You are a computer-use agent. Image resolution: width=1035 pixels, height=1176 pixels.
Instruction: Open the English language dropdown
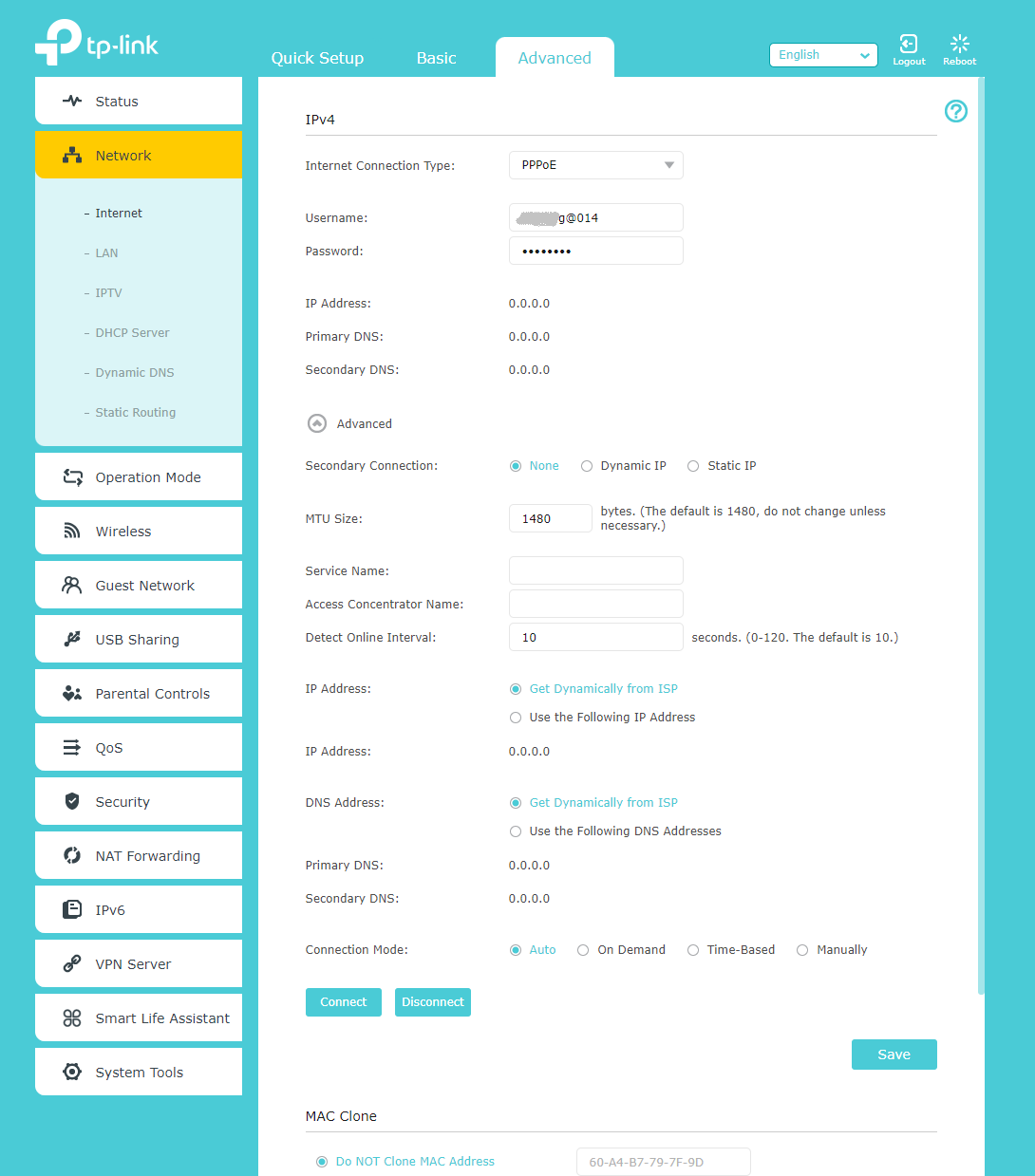pos(823,55)
